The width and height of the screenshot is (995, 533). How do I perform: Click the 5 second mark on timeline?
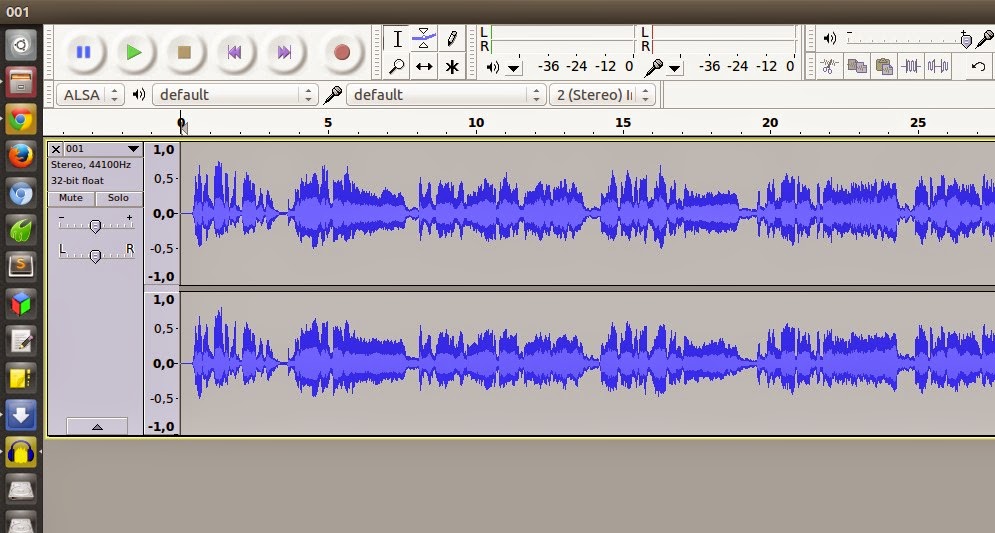pos(328,122)
